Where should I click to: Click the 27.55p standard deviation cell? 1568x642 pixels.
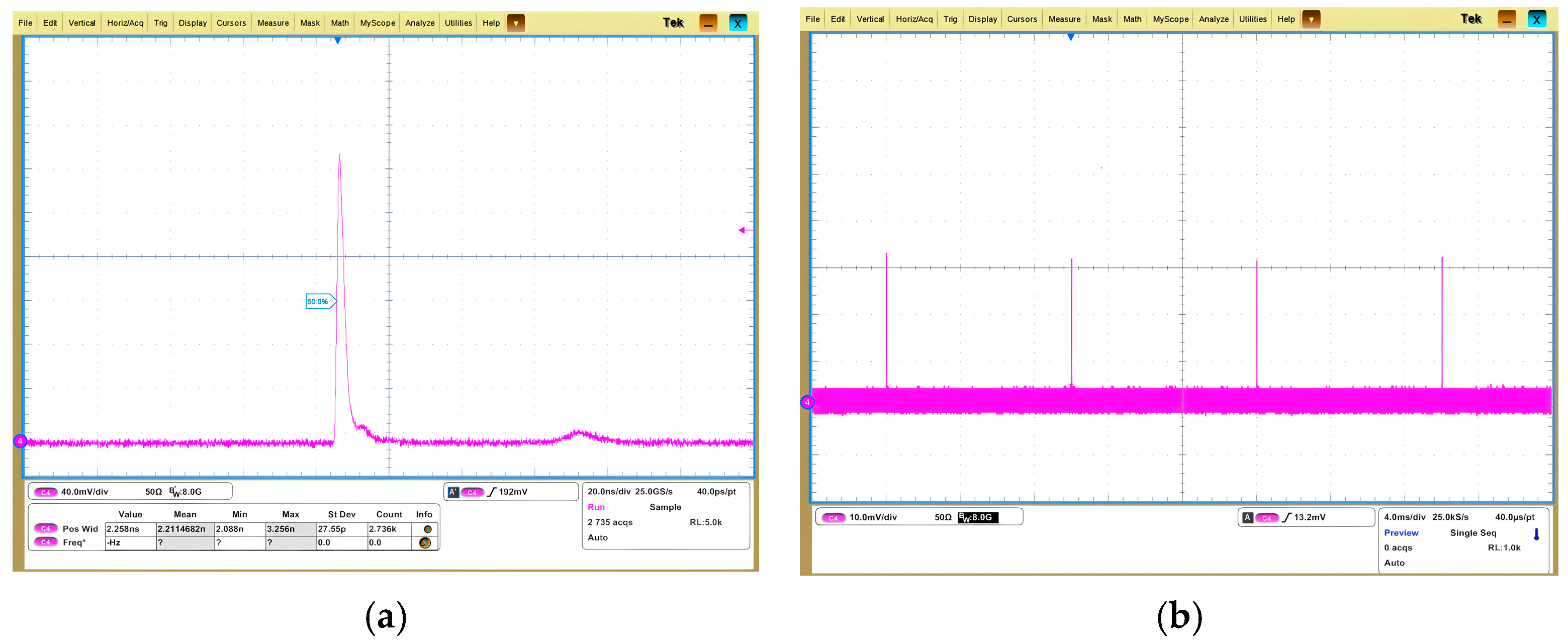342,529
